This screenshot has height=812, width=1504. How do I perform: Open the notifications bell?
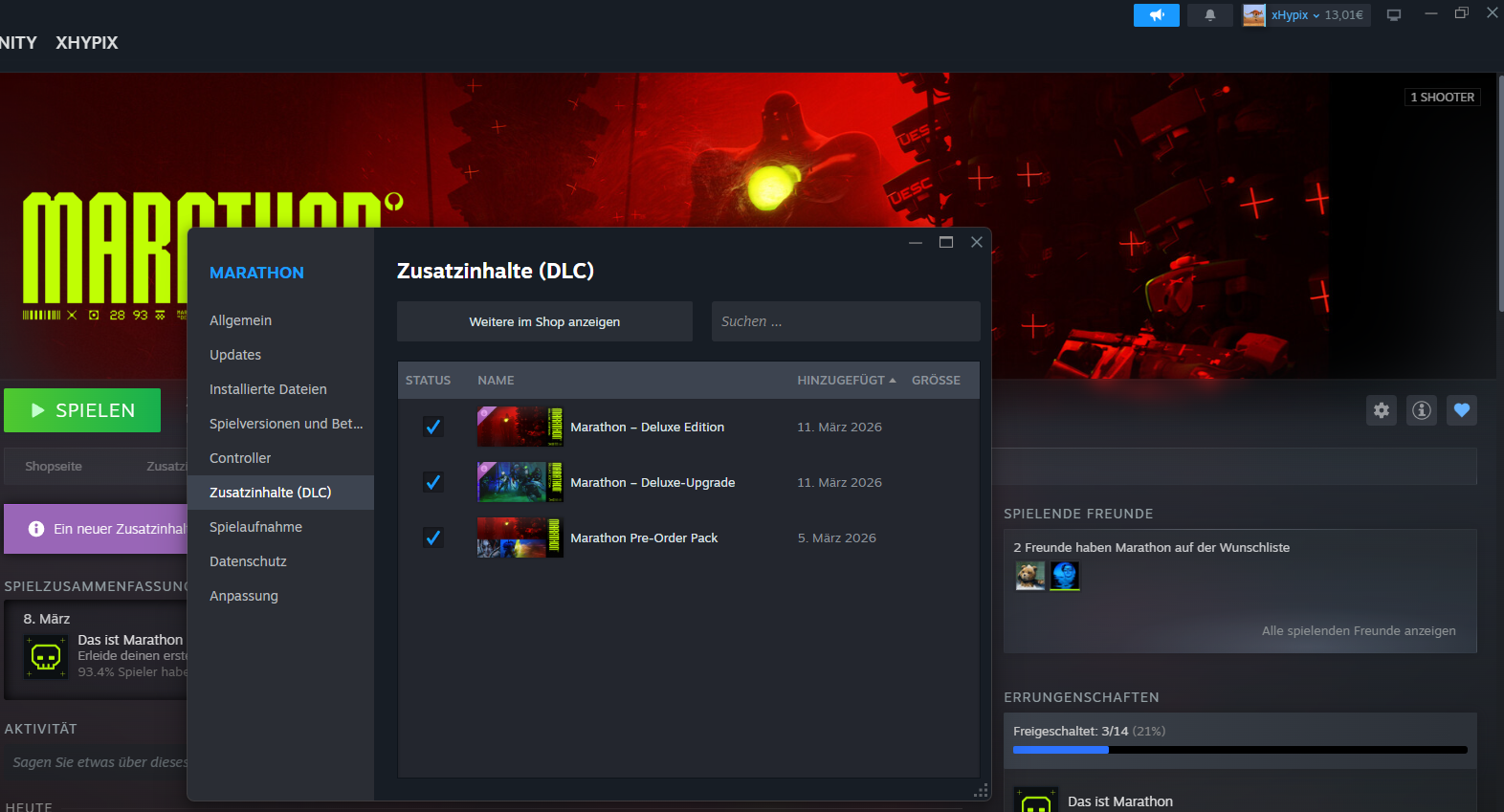coord(1209,15)
